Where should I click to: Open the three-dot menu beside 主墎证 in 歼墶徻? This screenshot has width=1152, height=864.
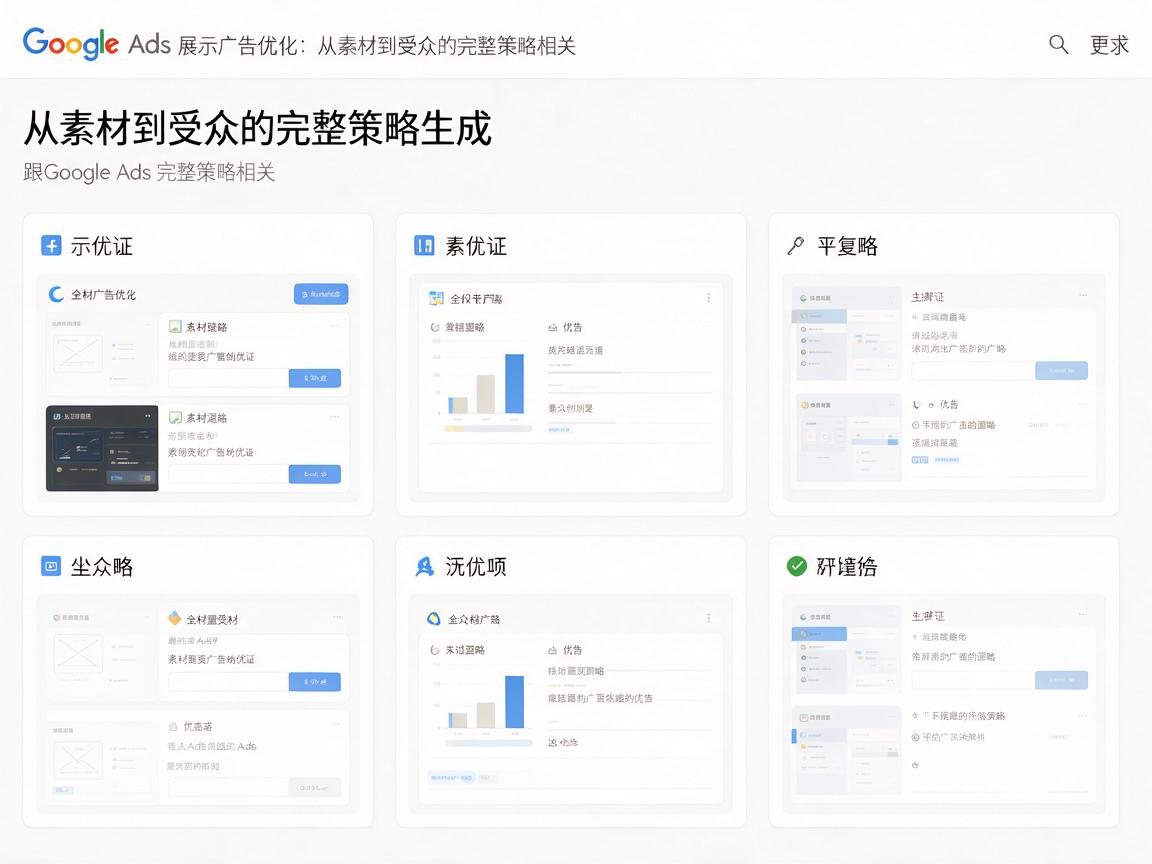1083,614
